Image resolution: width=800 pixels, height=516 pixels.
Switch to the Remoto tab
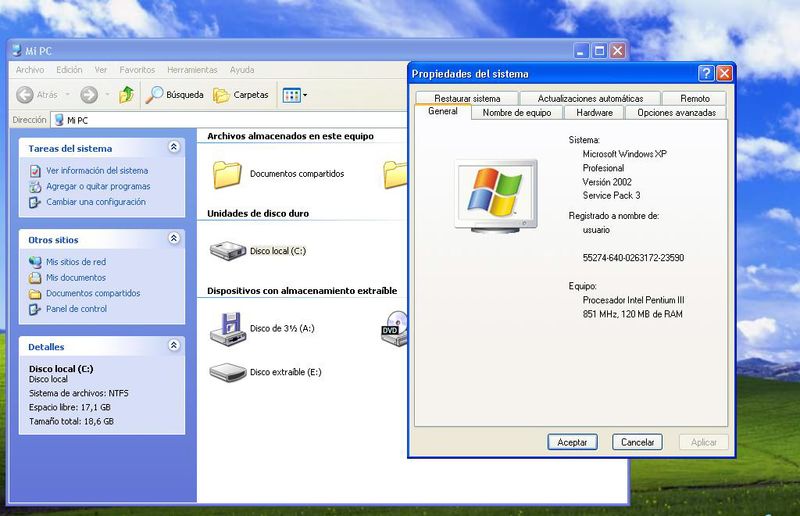click(694, 98)
